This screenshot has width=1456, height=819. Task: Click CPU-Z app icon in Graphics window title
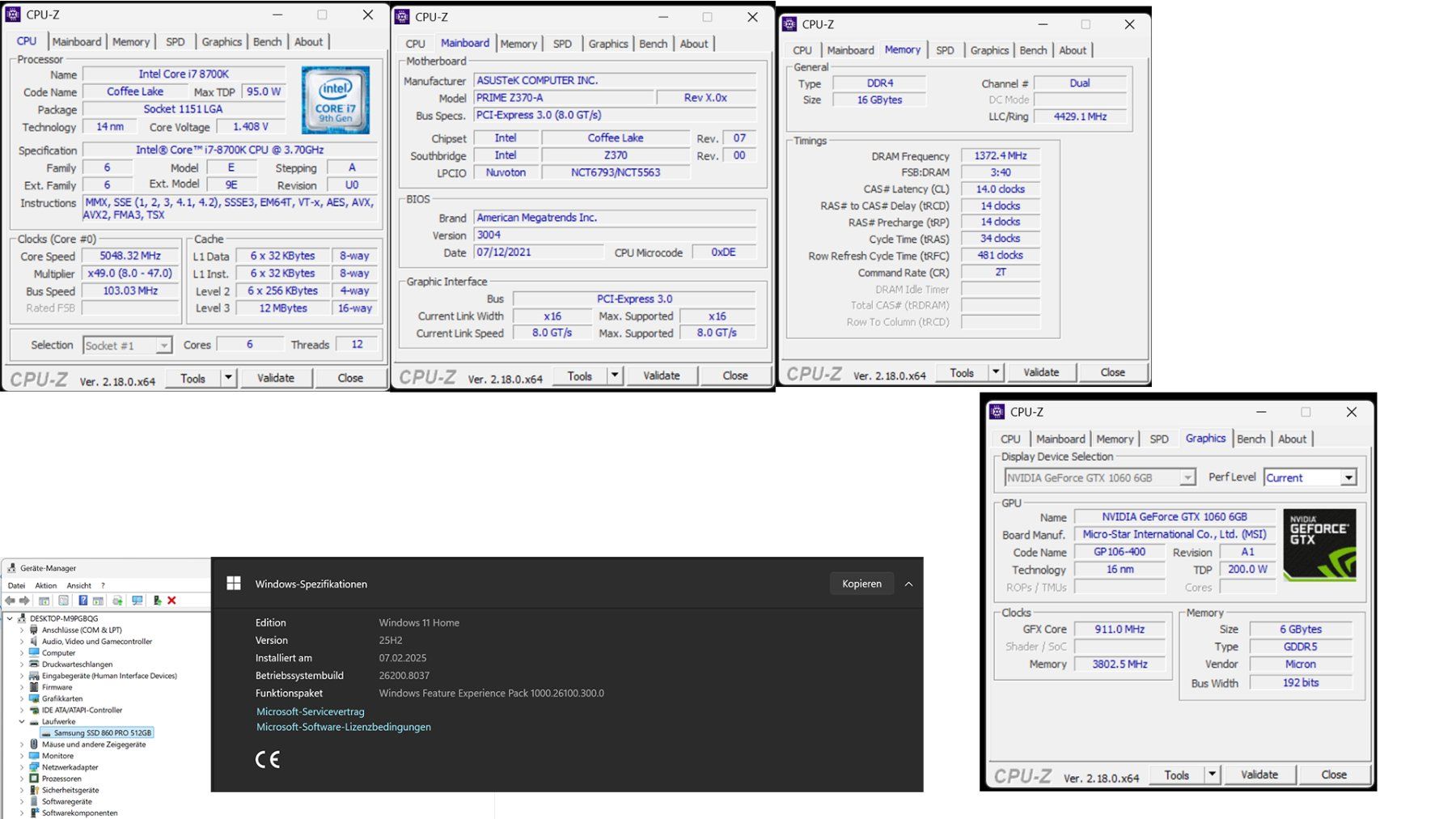point(997,411)
